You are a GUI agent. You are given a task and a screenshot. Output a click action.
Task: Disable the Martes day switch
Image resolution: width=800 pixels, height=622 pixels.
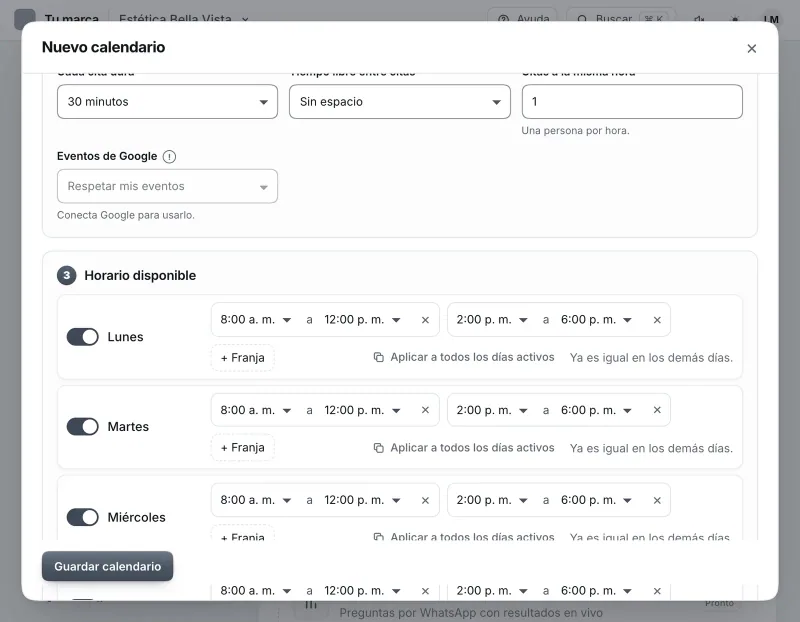coord(83,427)
